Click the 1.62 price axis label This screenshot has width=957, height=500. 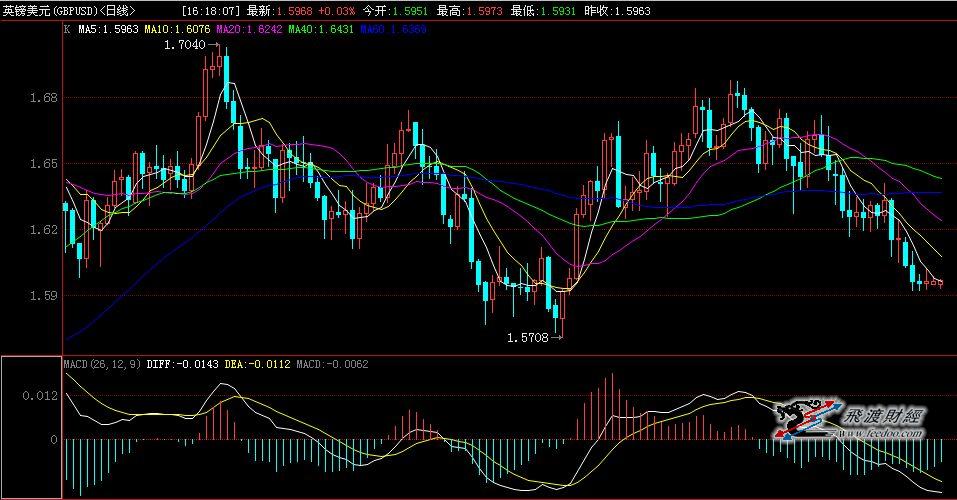point(43,230)
